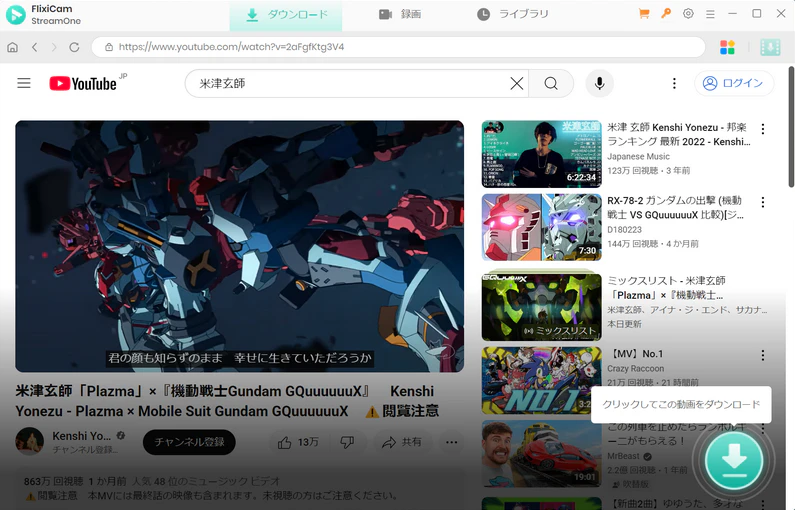Viewport: 795px width, 510px height.
Task: Switch to the ダウンロード tab
Action: [x=286, y=15]
